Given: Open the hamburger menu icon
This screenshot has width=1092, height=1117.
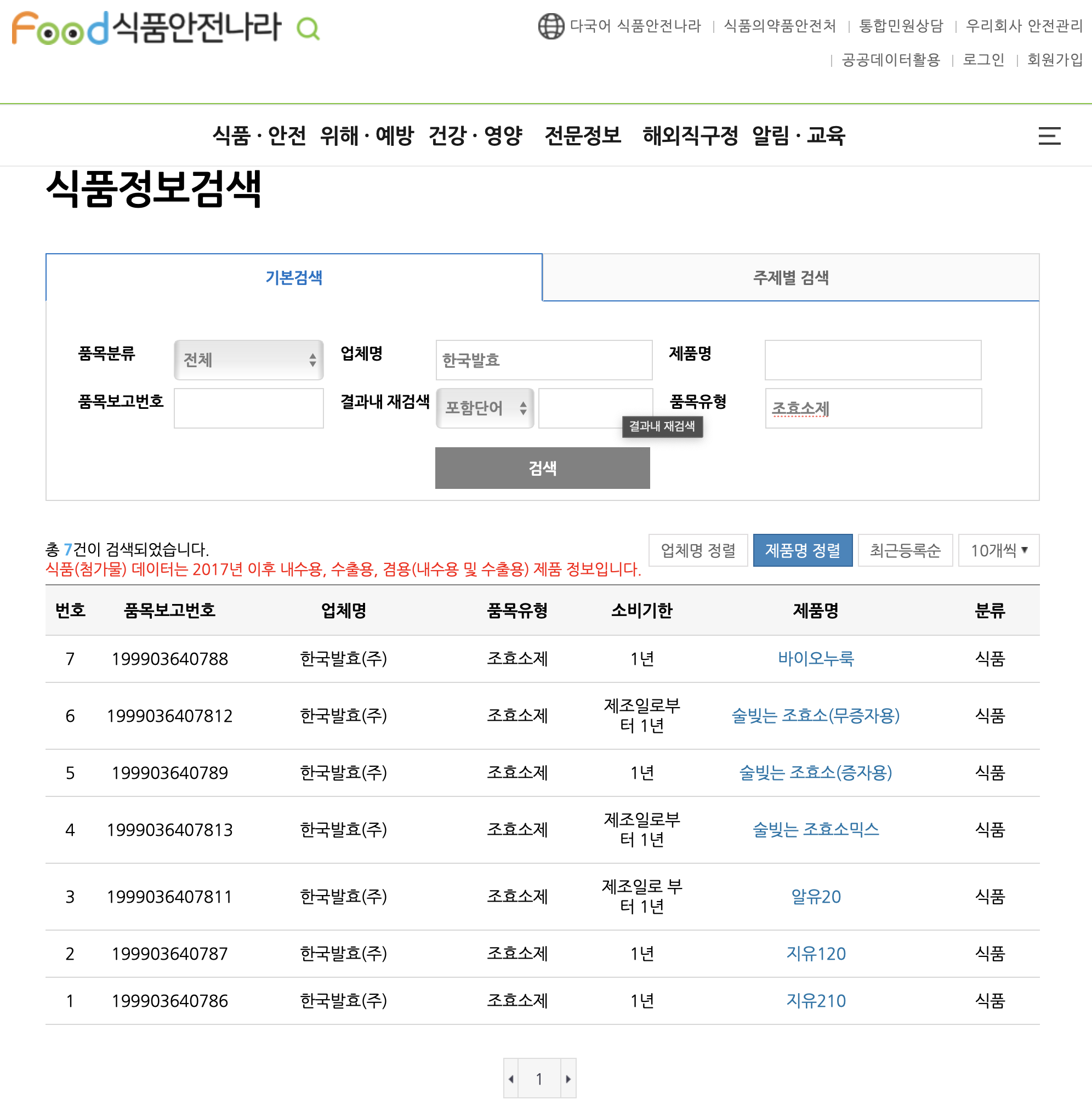Looking at the screenshot, I should tap(1049, 136).
